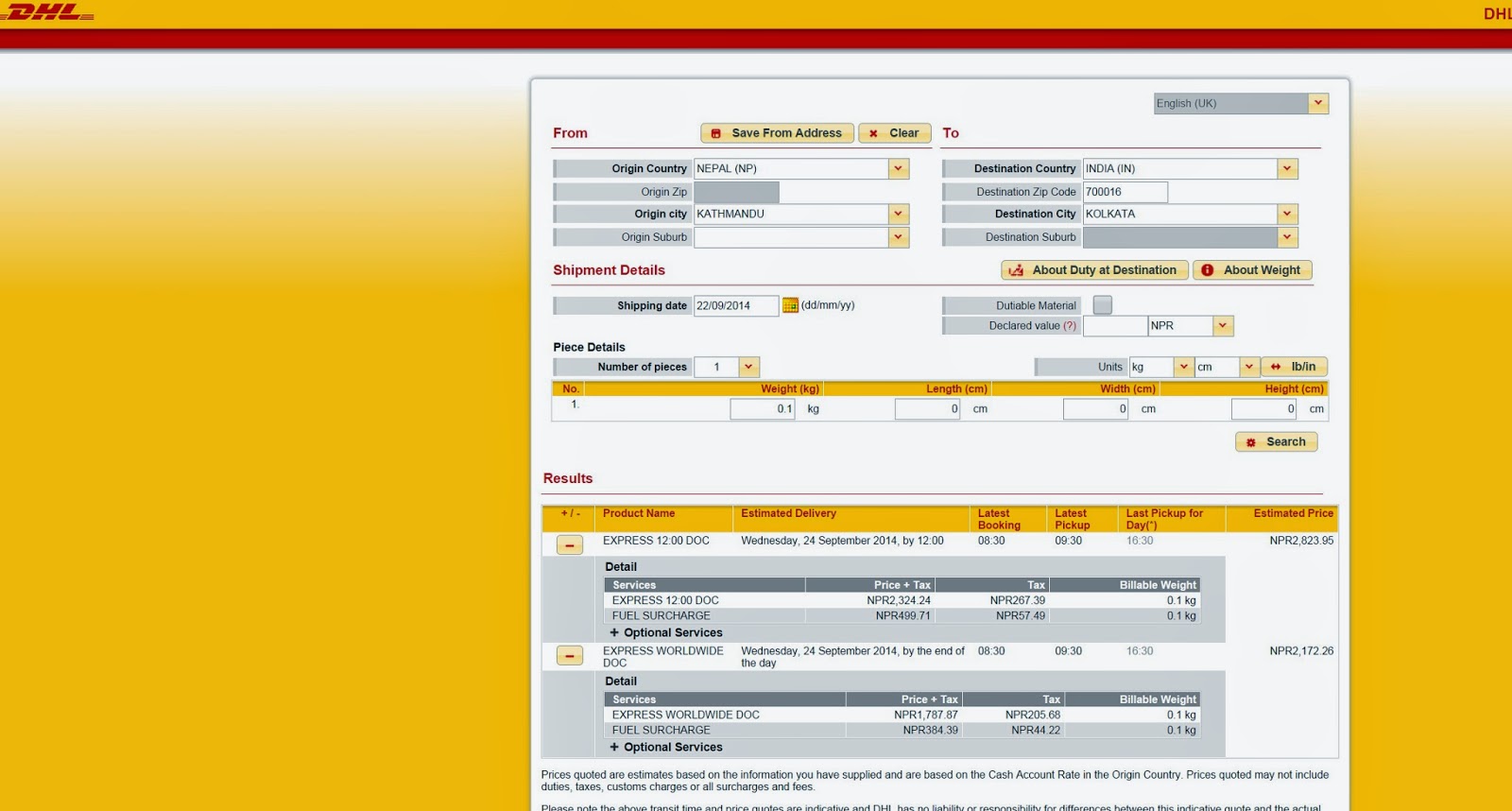Click the Piece Details heading
The width and height of the screenshot is (1512, 811).
(589, 347)
